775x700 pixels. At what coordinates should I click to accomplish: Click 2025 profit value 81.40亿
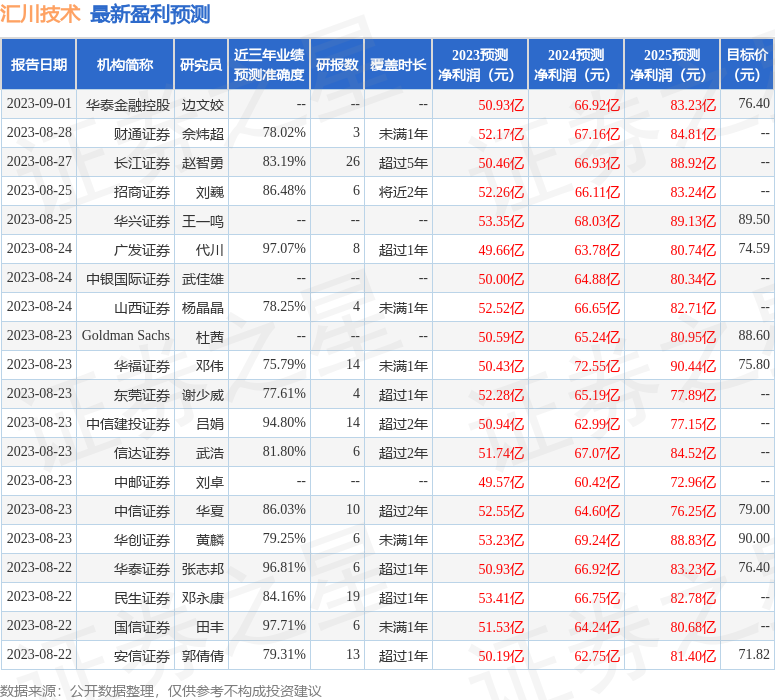[693, 656]
